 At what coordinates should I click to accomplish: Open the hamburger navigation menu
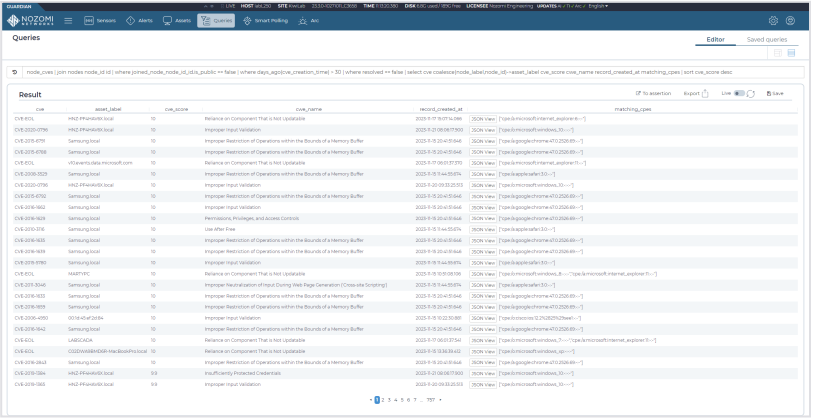click(69, 20)
